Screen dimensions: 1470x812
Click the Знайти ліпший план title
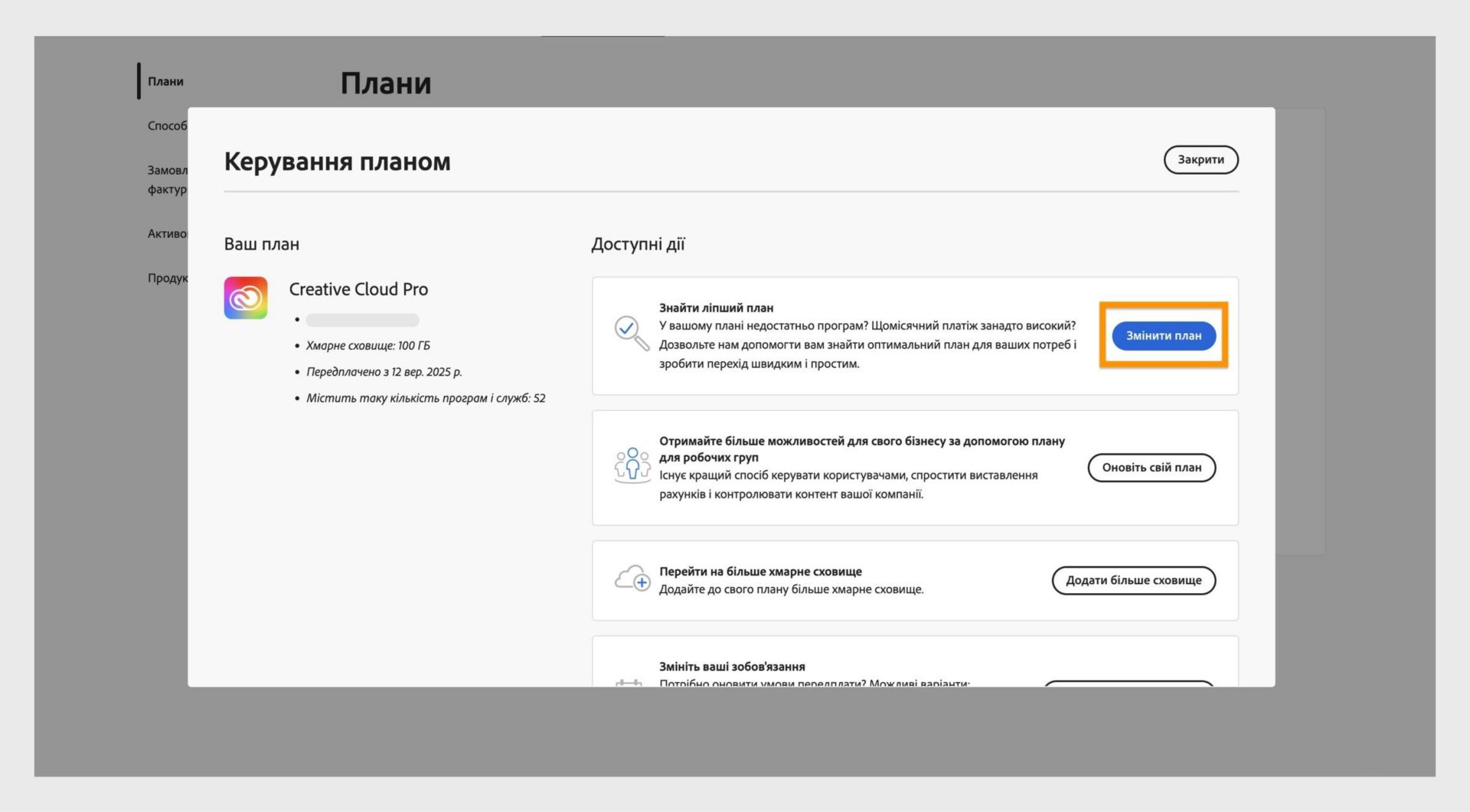pyautogui.click(x=717, y=308)
